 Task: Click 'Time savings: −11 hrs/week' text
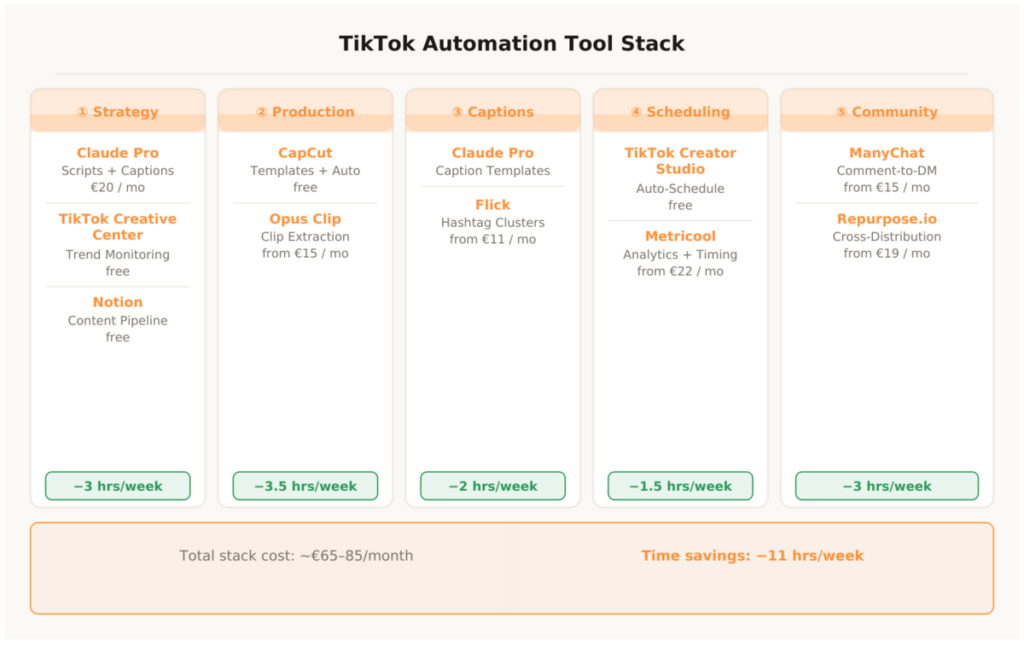[x=752, y=556]
